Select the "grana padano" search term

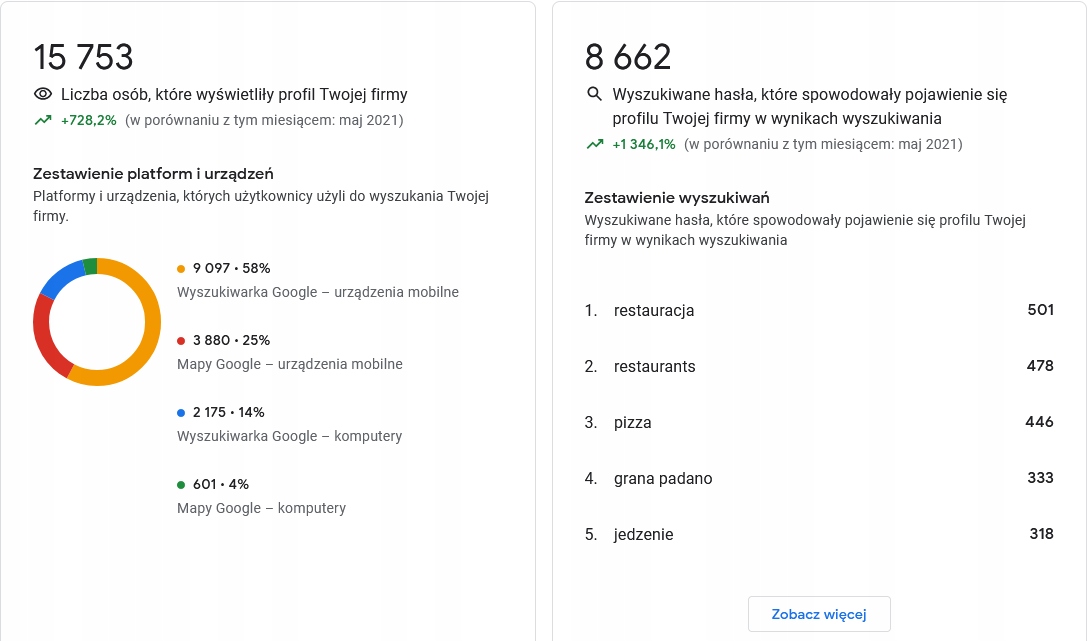(663, 479)
